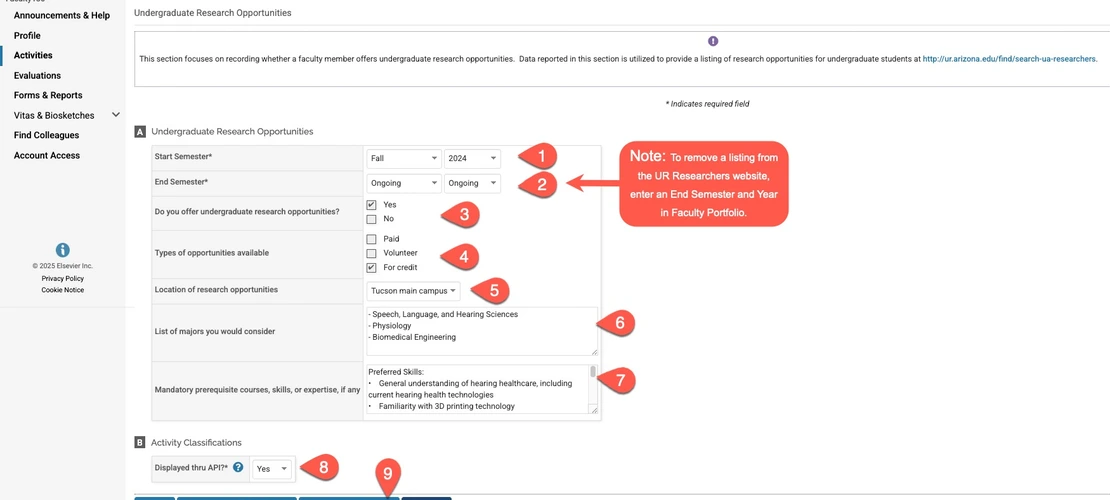Click the blue info icon in the sidebar
The height and width of the screenshot is (500, 1110).
coord(62,250)
